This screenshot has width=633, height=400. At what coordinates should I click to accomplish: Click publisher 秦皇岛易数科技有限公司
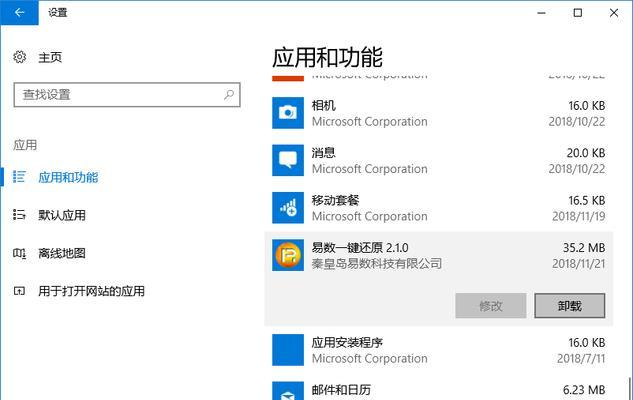377,264
